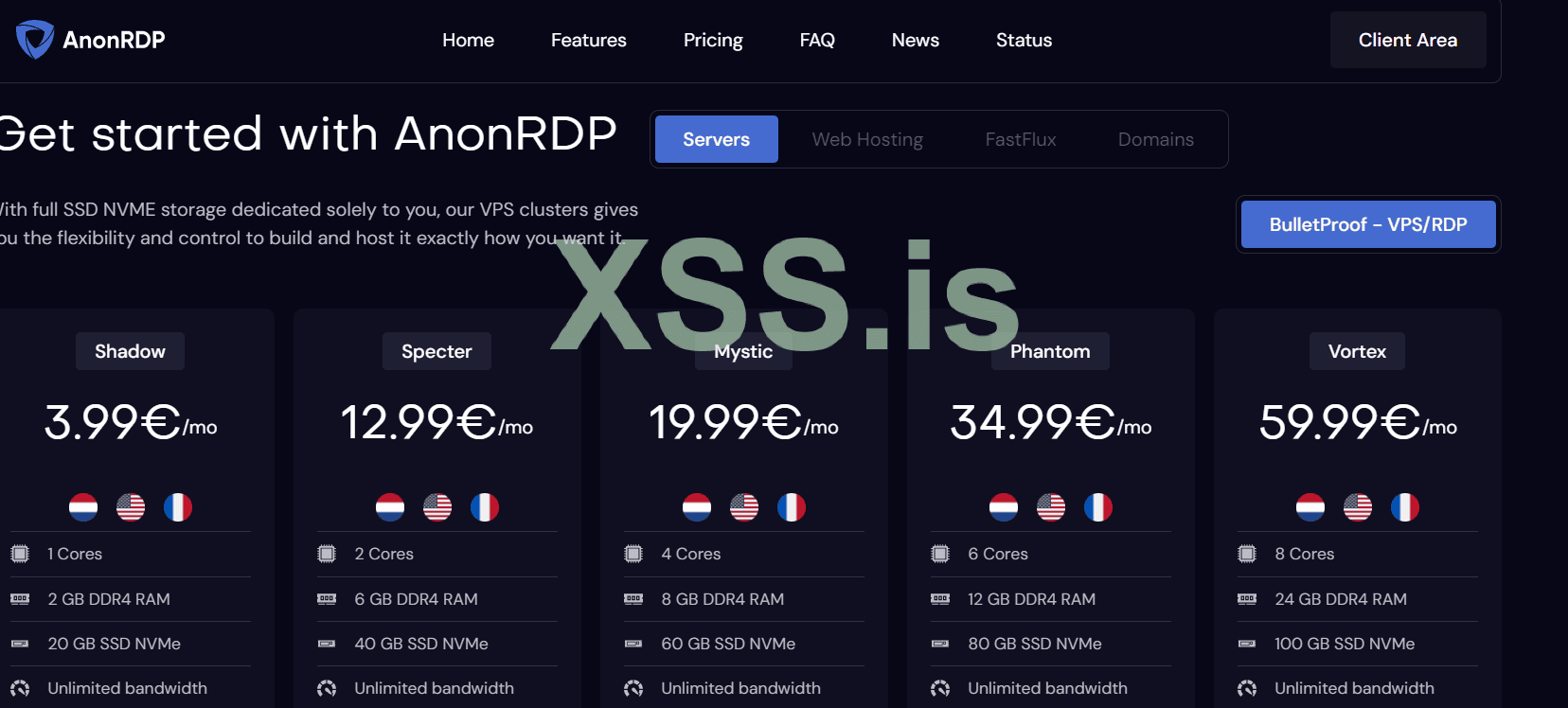Click SSD icon beside 40 GB SSD NVMe
This screenshot has width=1568, height=708.
[x=327, y=644]
